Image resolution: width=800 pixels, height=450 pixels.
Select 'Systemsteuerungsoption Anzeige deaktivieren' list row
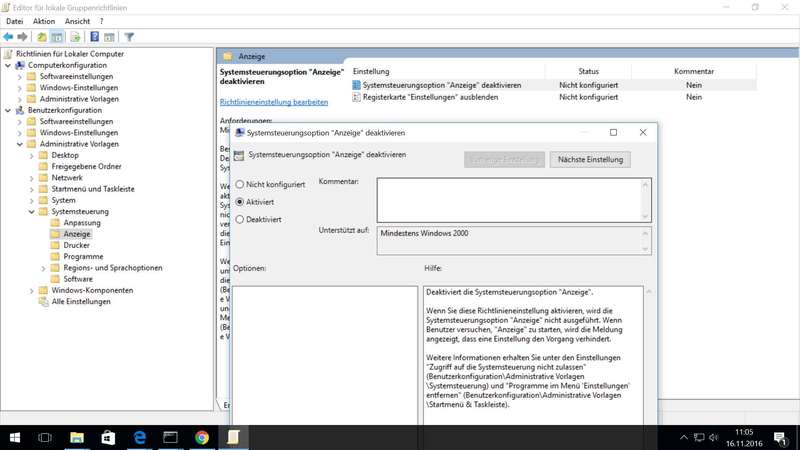[554, 85]
